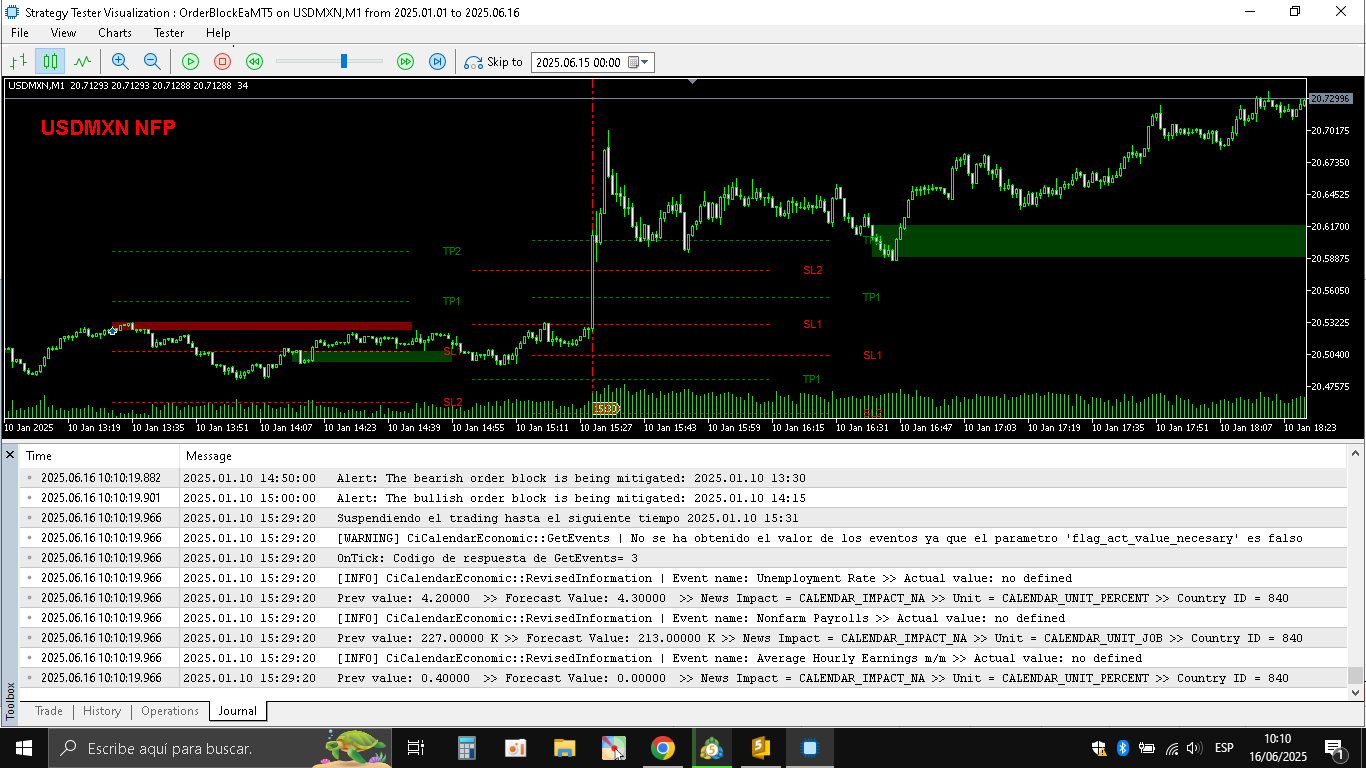Jump to the end with the skip icon
The height and width of the screenshot is (768, 1366).
pyautogui.click(x=437, y=62)
